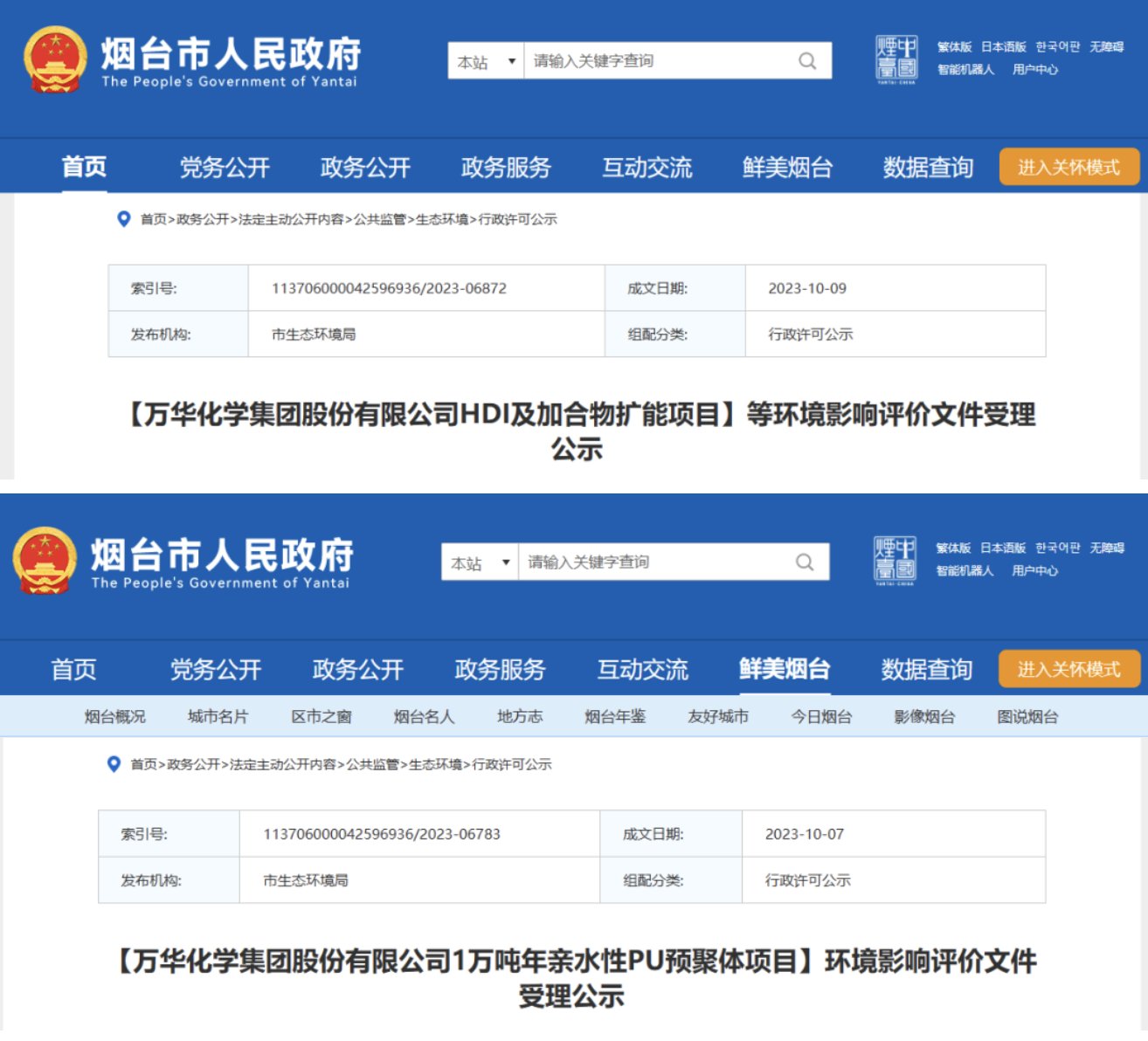Screen dimensions: 1148x1041
Task: Click national emblem logo on HDI notice page
Action: coord(56,59)
